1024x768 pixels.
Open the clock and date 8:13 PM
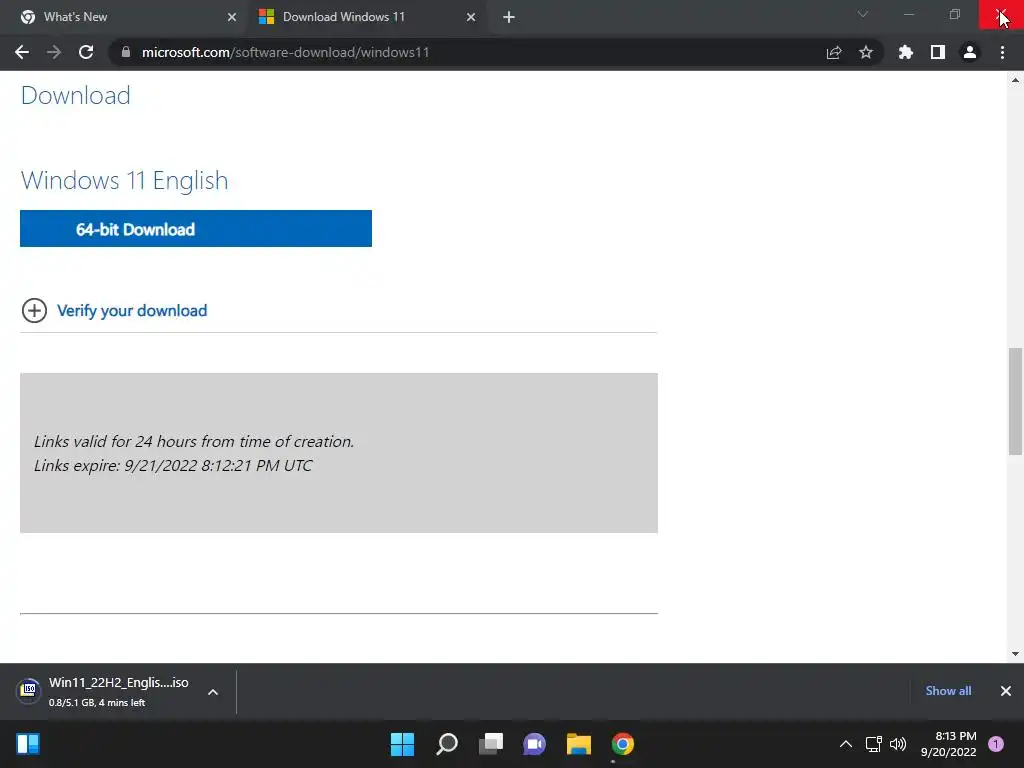click(x=948, y=744)
